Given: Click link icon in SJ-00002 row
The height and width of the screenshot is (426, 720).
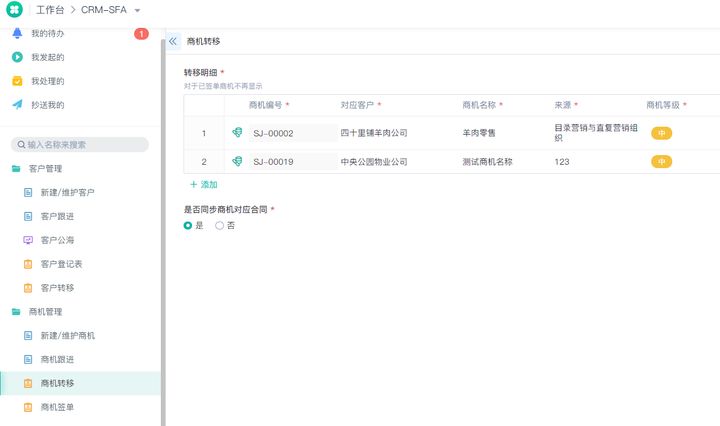Looking at the screenshot, I should coord(237,133).
